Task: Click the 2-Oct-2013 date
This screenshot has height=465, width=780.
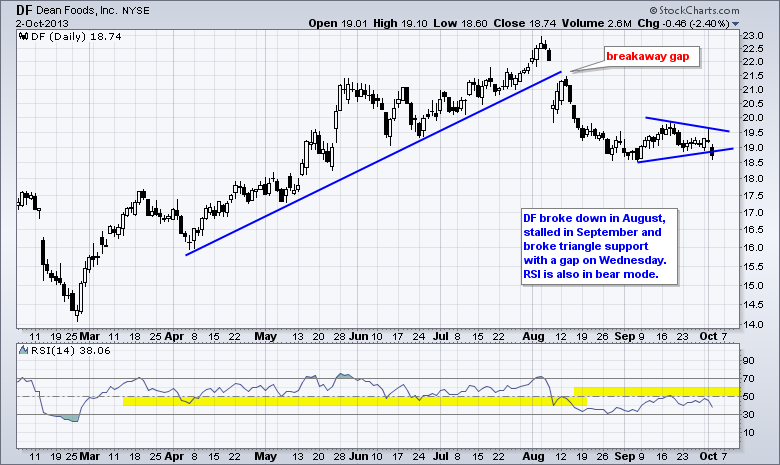Action: coord(42,23)
